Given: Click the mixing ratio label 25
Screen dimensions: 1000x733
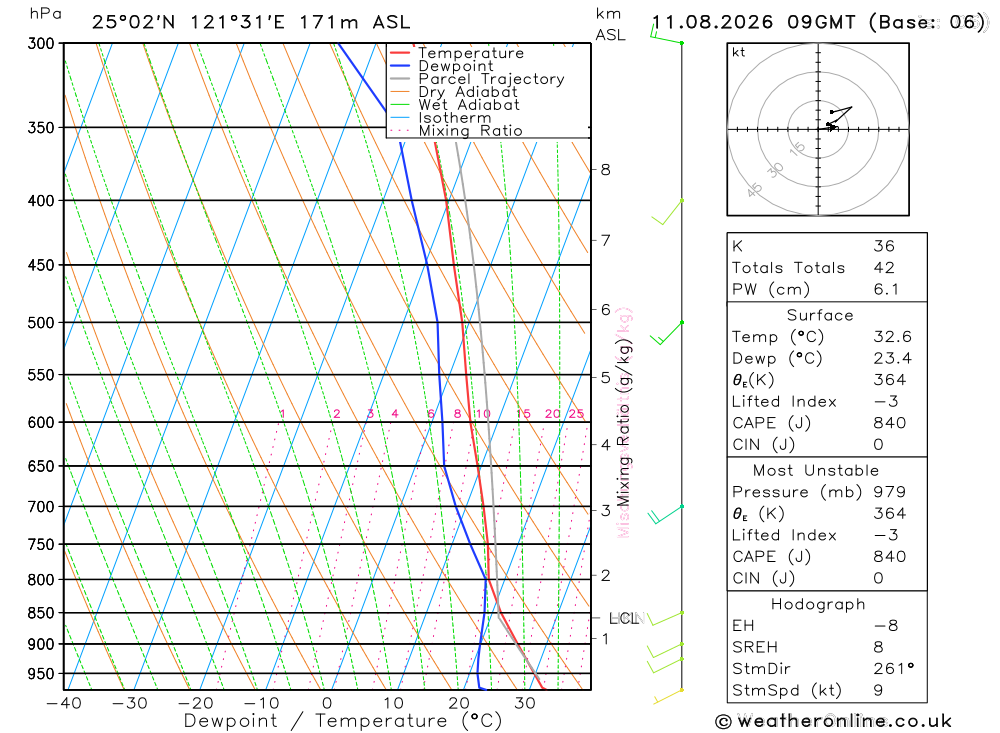Looking at the screenshot, I should (x=577, y=414).
